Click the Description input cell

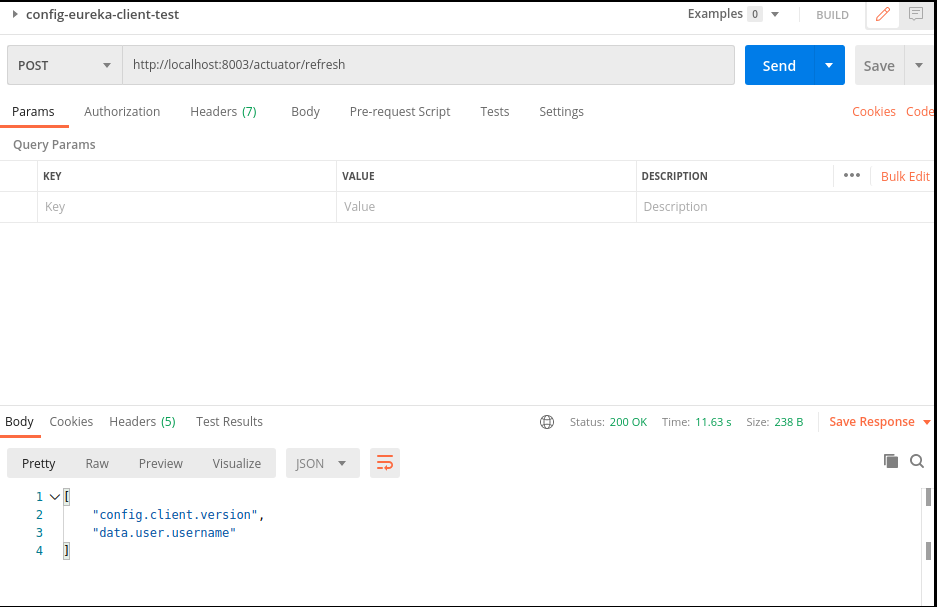[784, 207]
